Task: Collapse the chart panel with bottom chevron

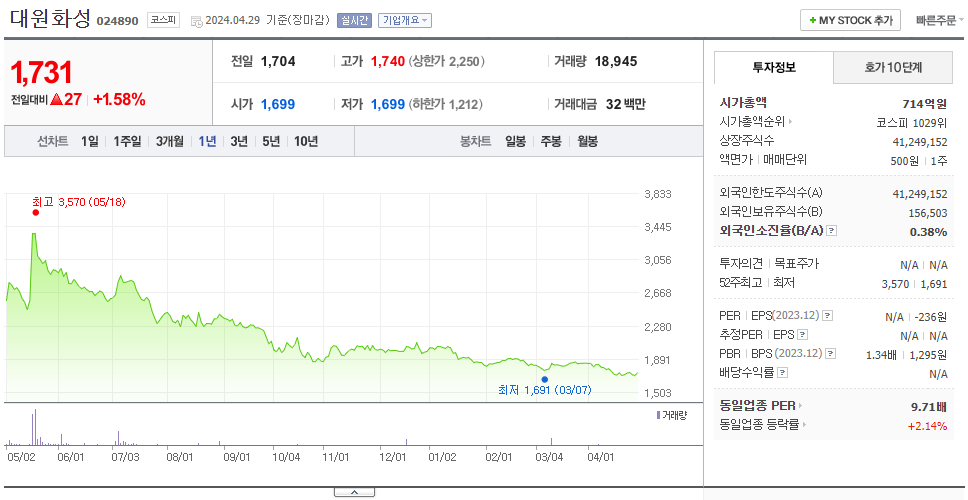Action: (354, 492)
